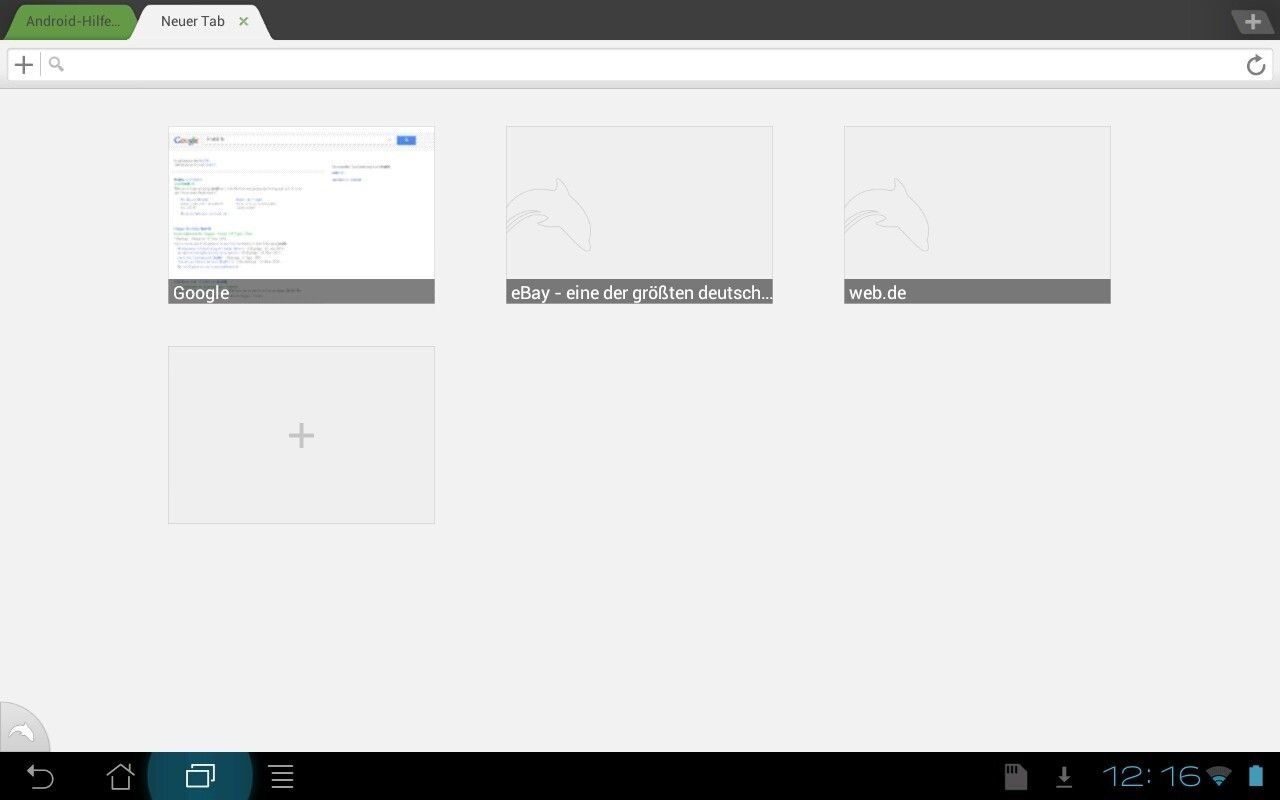The image size is (1280, 800).
Task: Switch to the Android-Hilfe tab
Action: 72,21
